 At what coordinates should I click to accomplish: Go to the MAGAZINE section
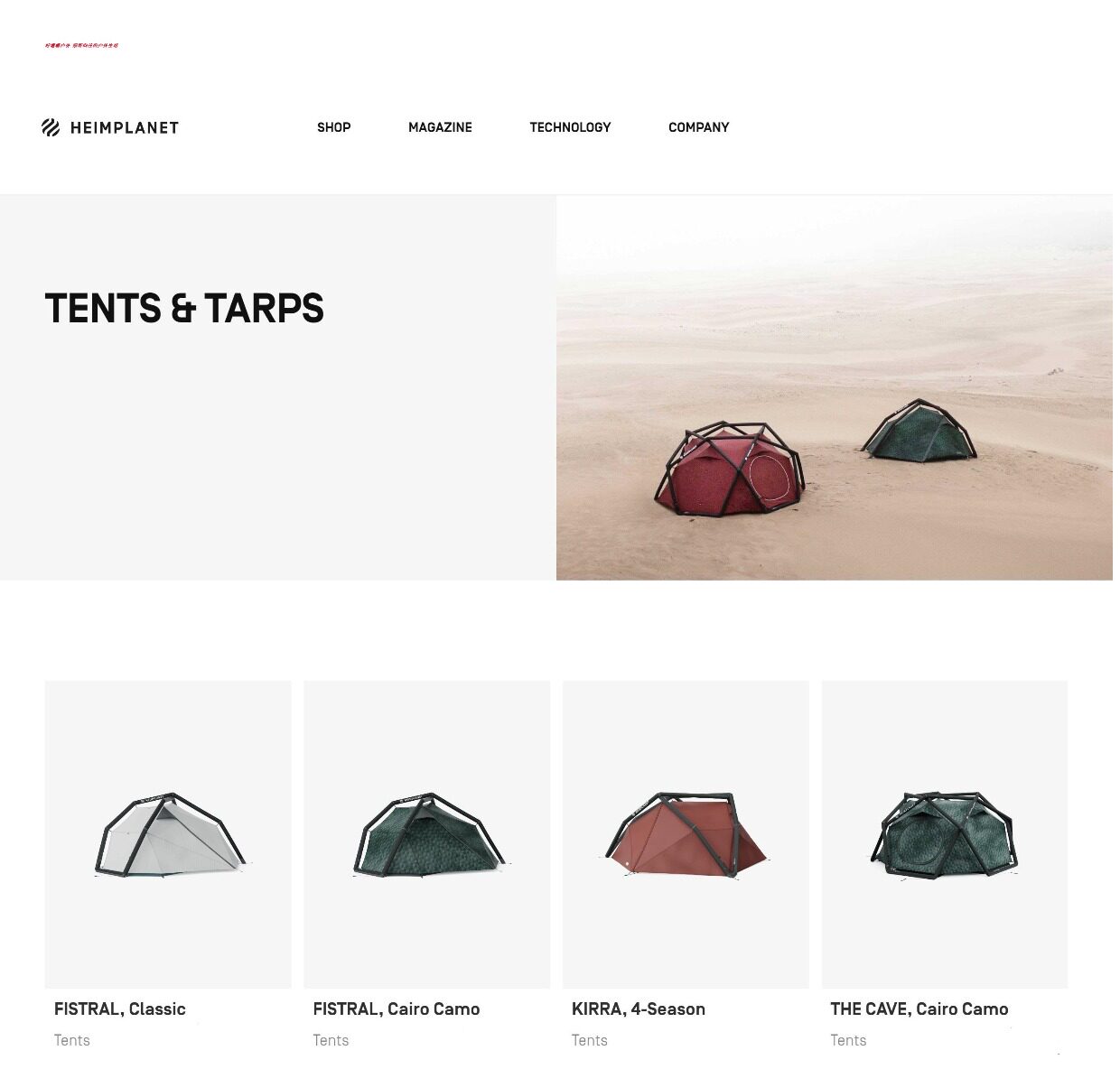(440, 127)
